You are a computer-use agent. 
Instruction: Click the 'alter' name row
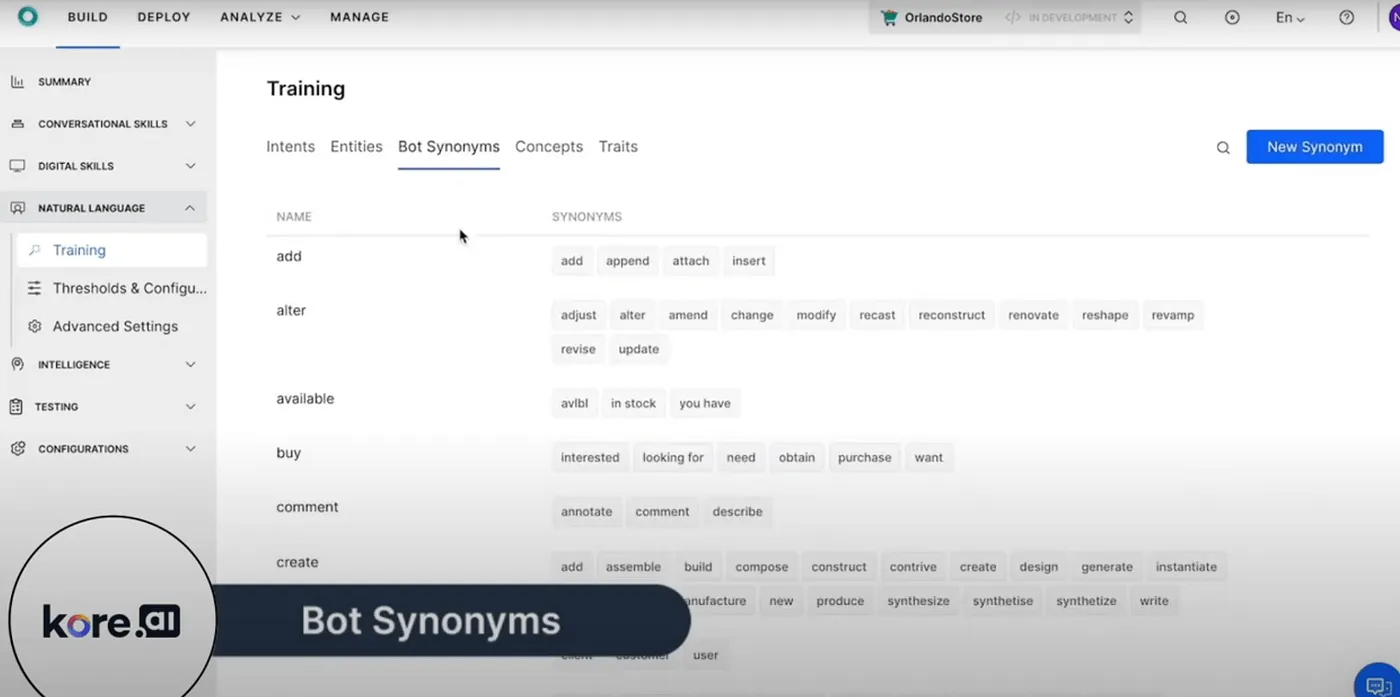(x=291, y=310)
